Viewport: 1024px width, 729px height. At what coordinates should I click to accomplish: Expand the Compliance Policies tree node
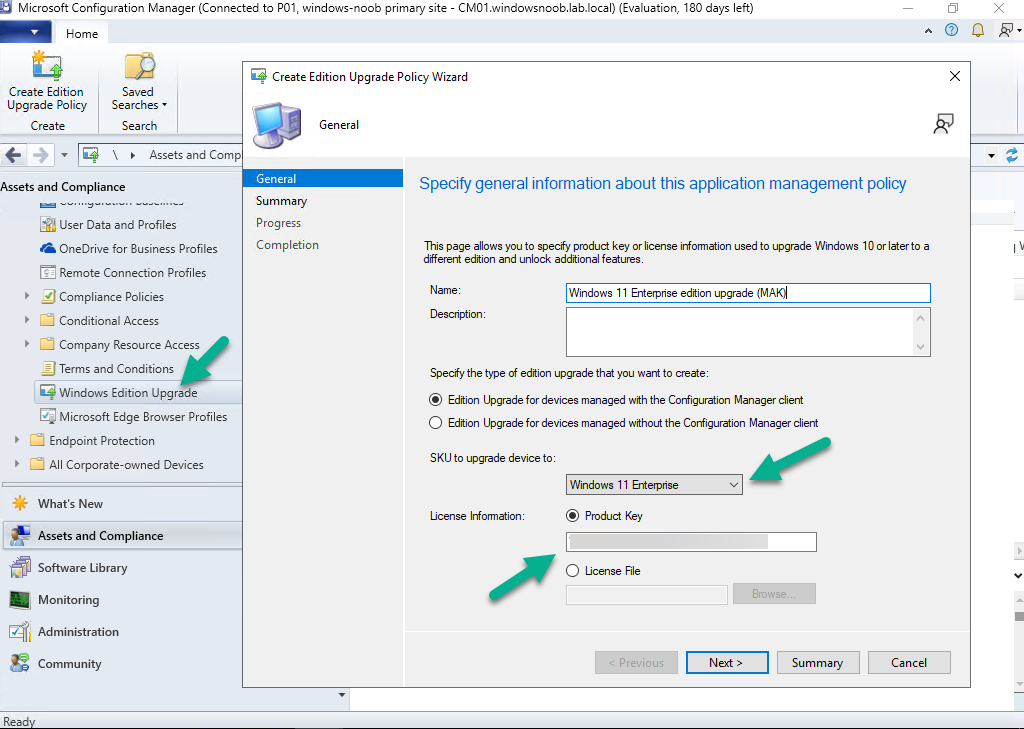click(27, 296)
